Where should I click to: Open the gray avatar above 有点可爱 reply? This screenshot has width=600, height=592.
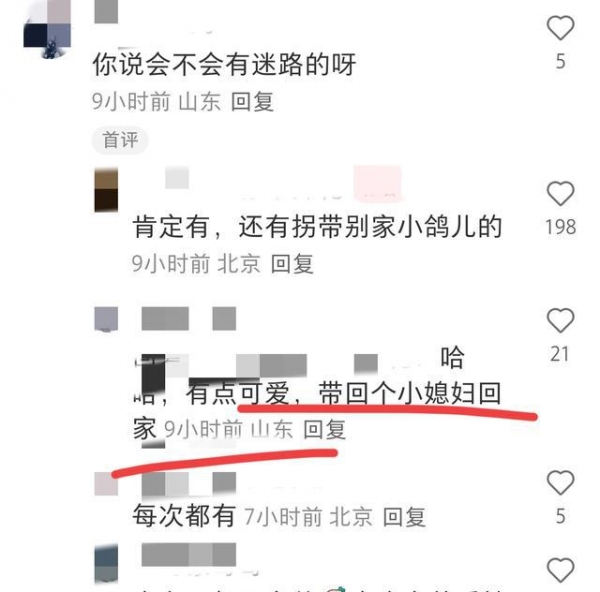106,318
